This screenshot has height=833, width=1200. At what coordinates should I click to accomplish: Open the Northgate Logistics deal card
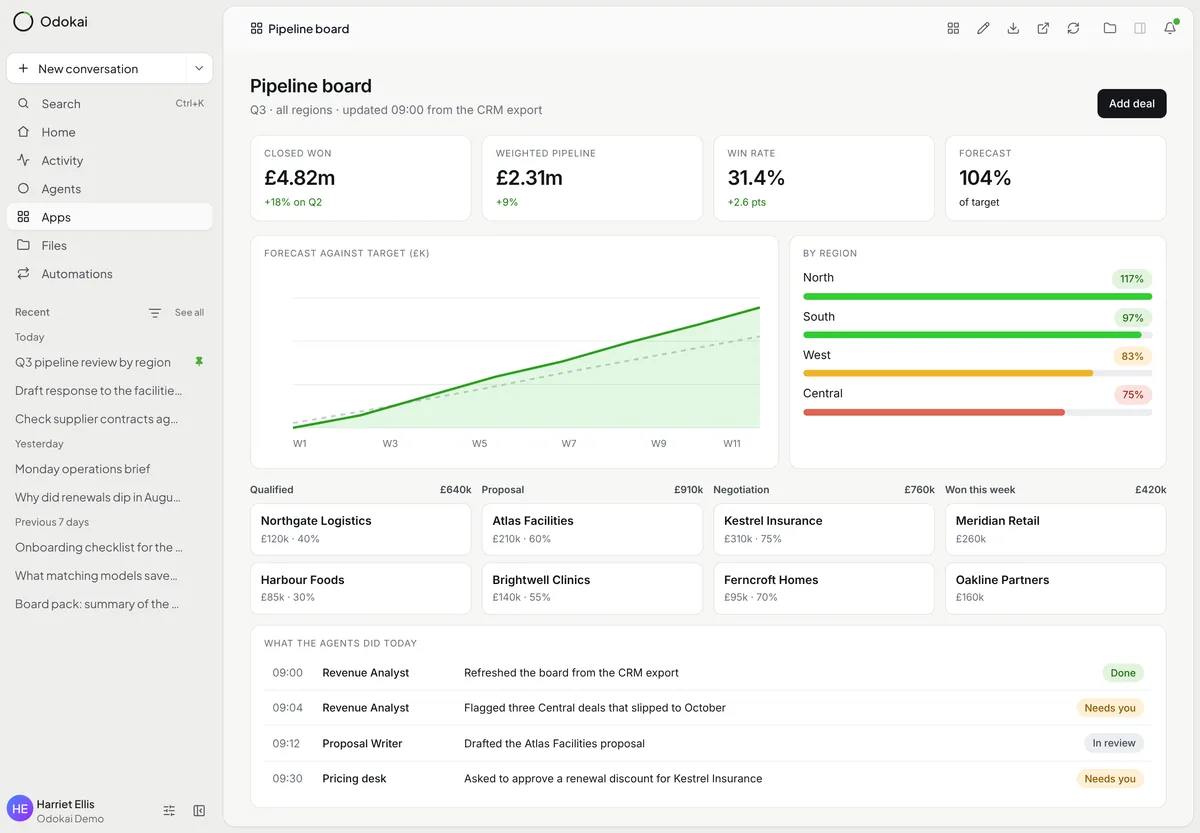pyautogui.click(x=360, y=529)
